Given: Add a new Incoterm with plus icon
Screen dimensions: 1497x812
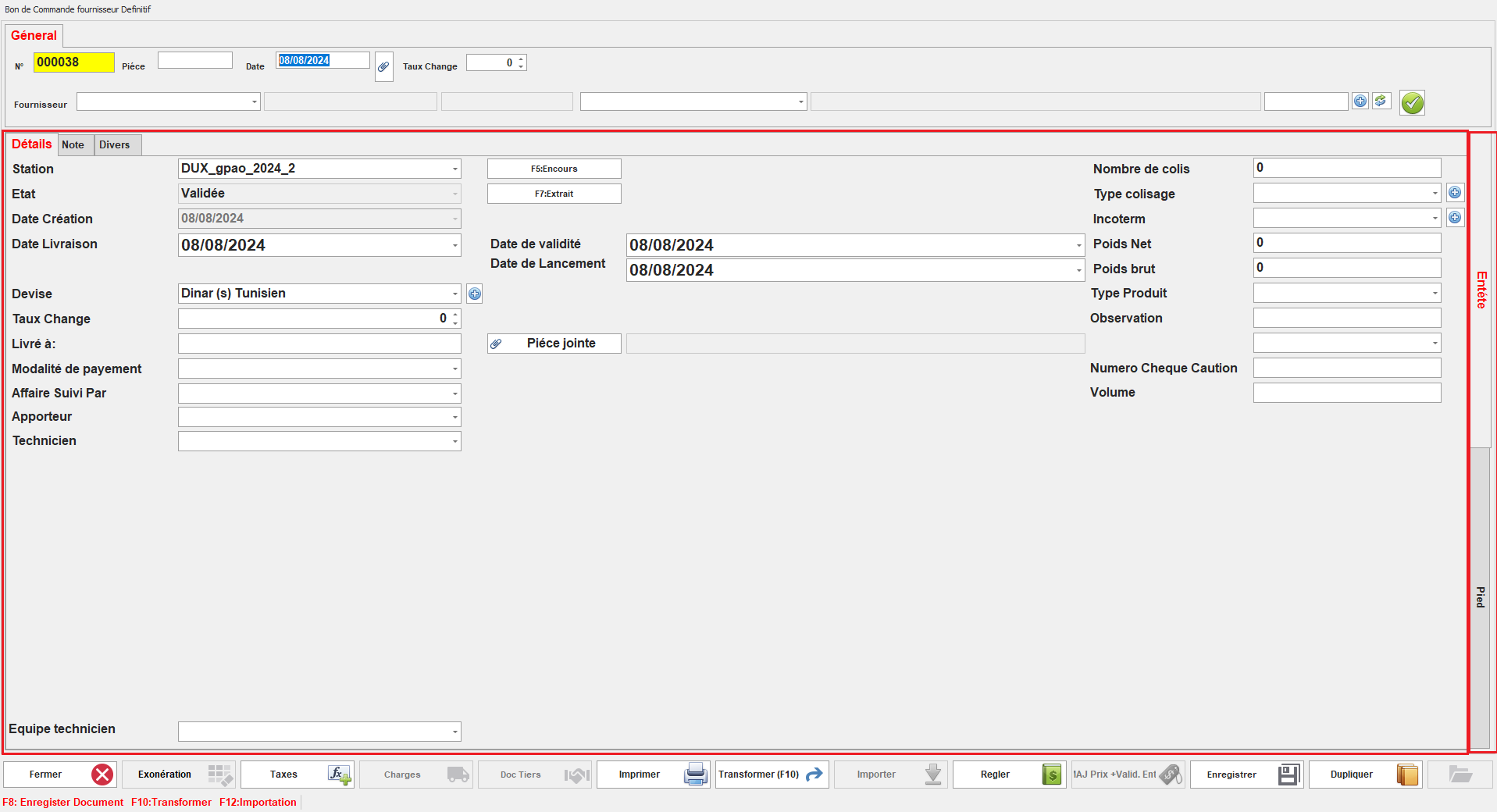Looking at the screenshot, I should coord(1455,218).
